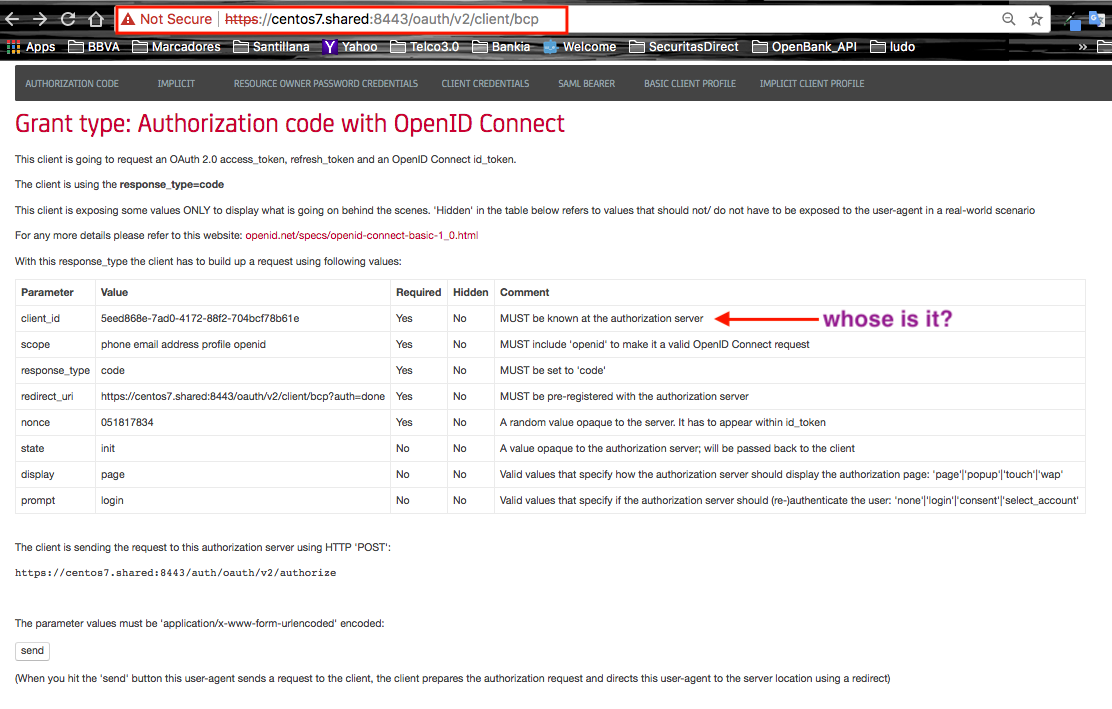Select the IMPLICIT CLIENT PROFILE tab
Screen dimensions: 1112x709
[x=811, y=83]
